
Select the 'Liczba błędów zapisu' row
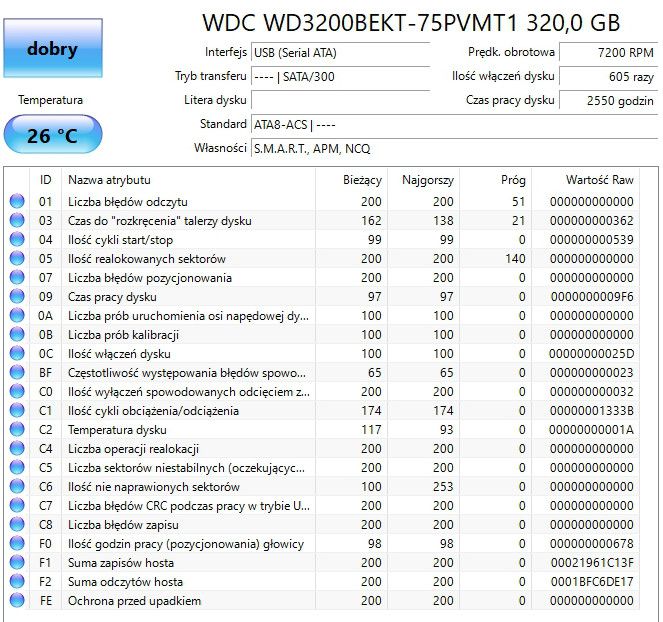tap(321, 525)
